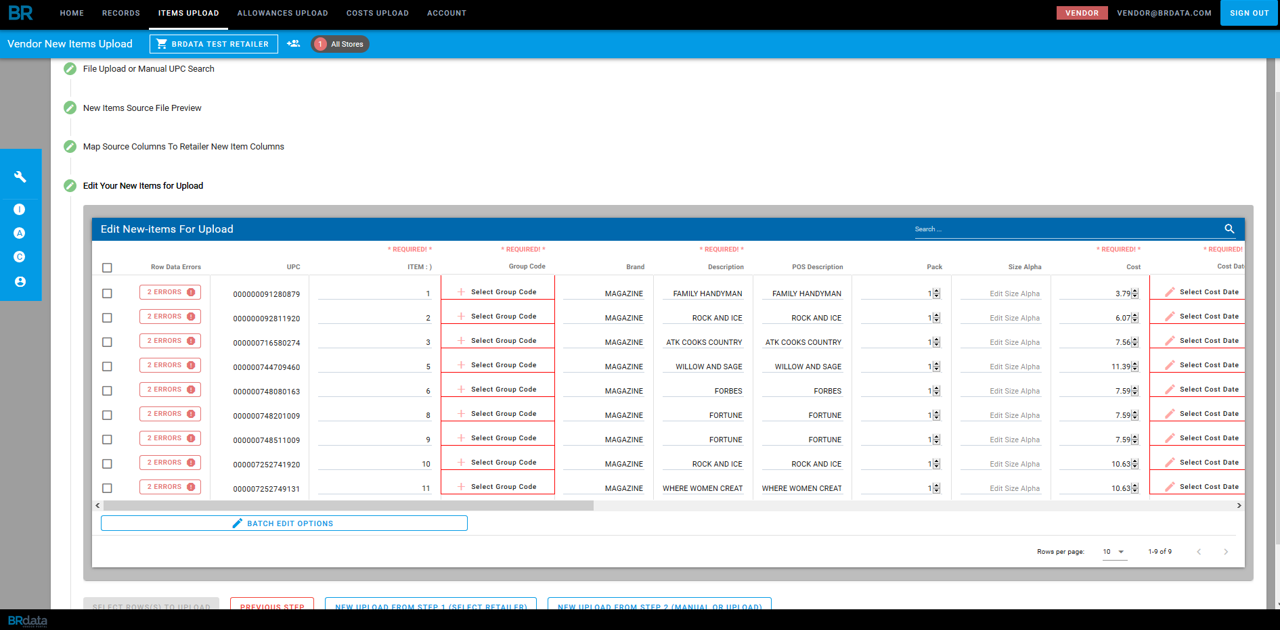Go to next page chevron

pyautogui.click(x=1226, y=552)
